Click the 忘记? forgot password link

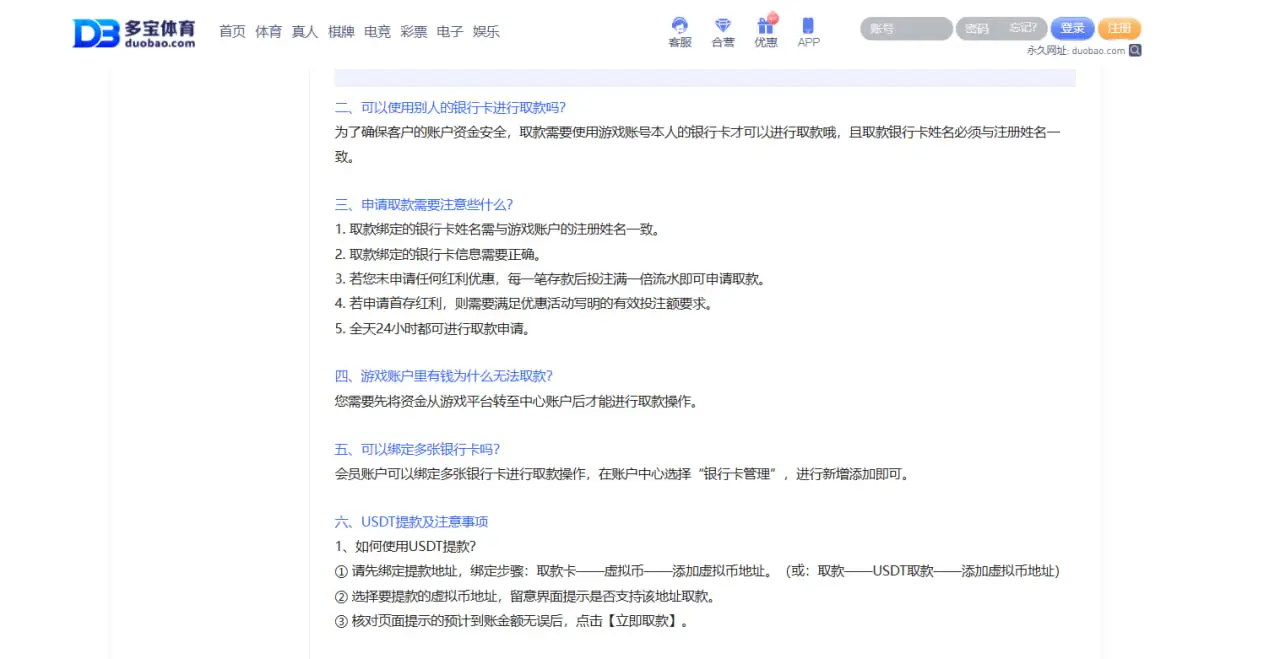tap(1024, 28)
